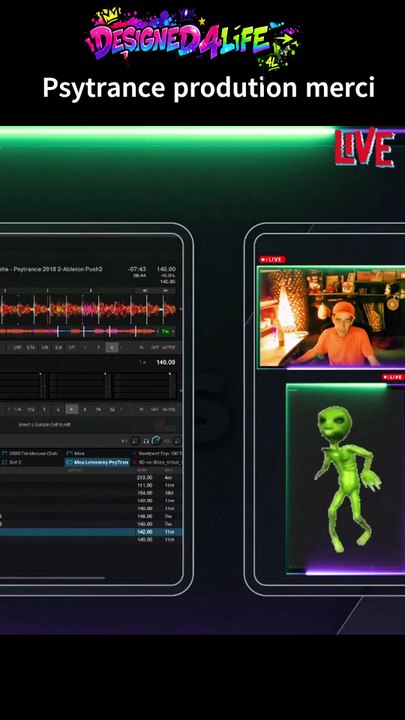Toggle ACTIVE loop on the Psytrance track deck

pyautogui.click(x=169, y=348)
